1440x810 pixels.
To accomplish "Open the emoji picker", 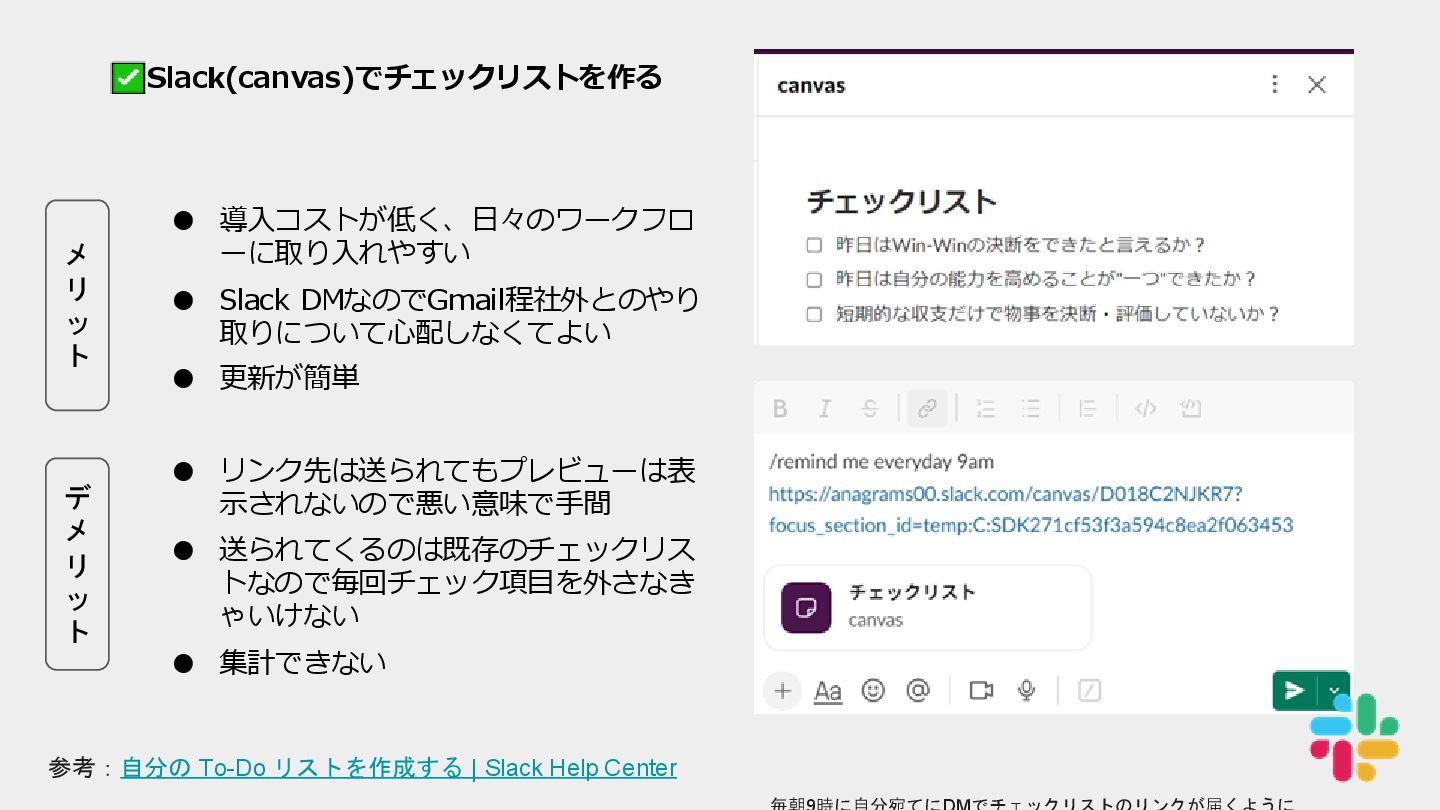I will 873,690.
